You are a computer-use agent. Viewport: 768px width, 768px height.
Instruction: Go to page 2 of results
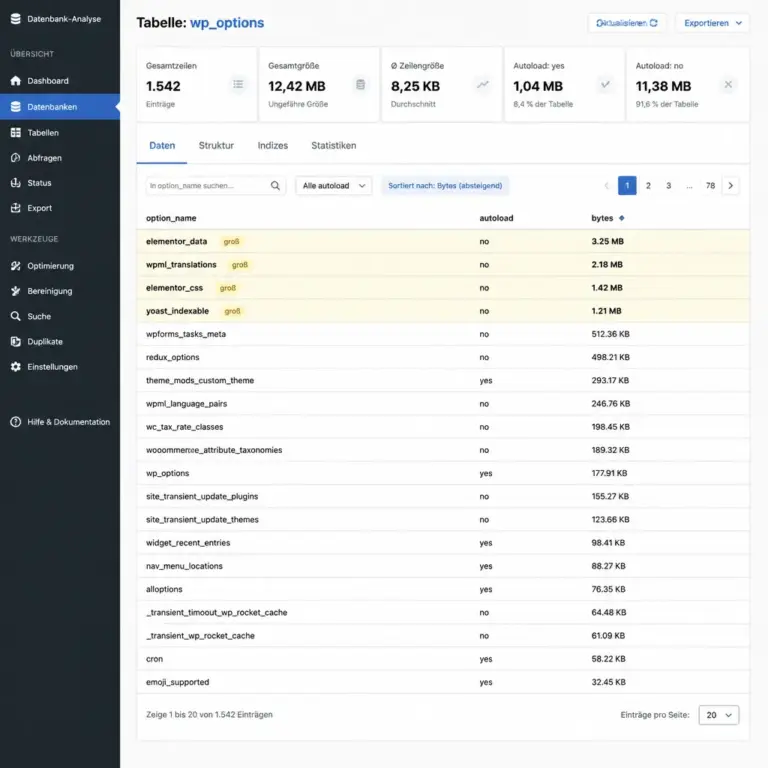(648, 186)
